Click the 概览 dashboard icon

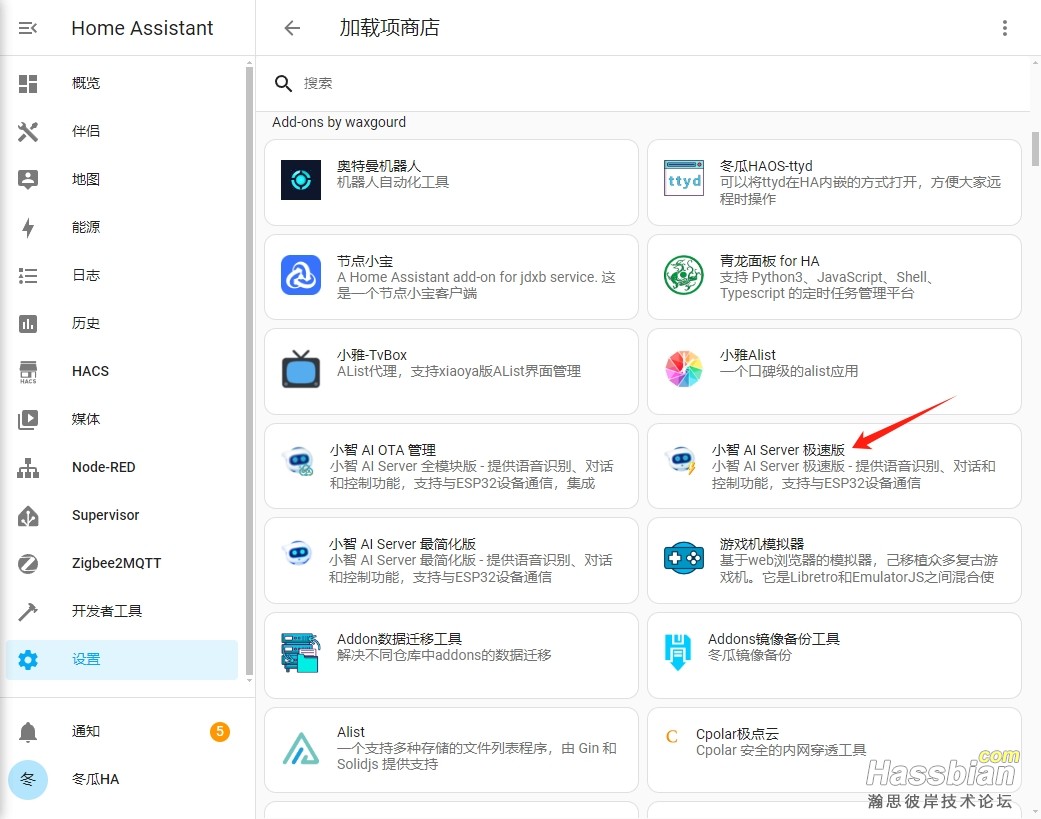28,84
